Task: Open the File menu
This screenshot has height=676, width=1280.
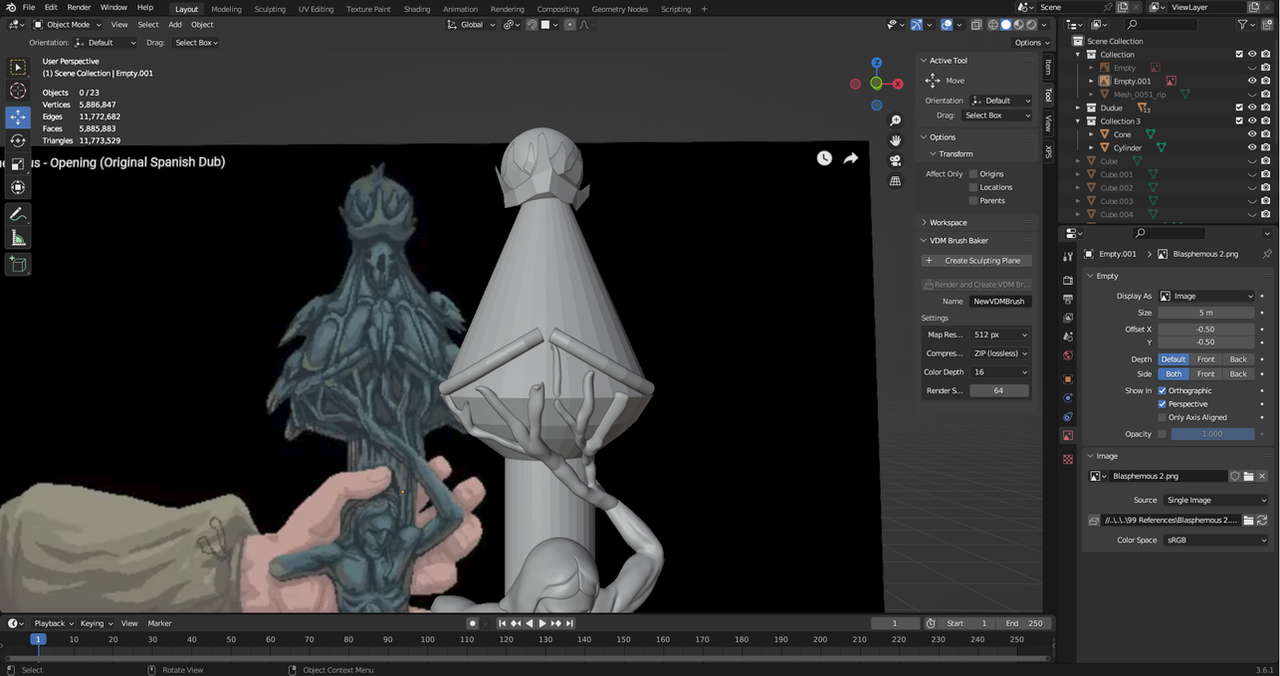Action: pyautogui.click(x=29, y=8)
